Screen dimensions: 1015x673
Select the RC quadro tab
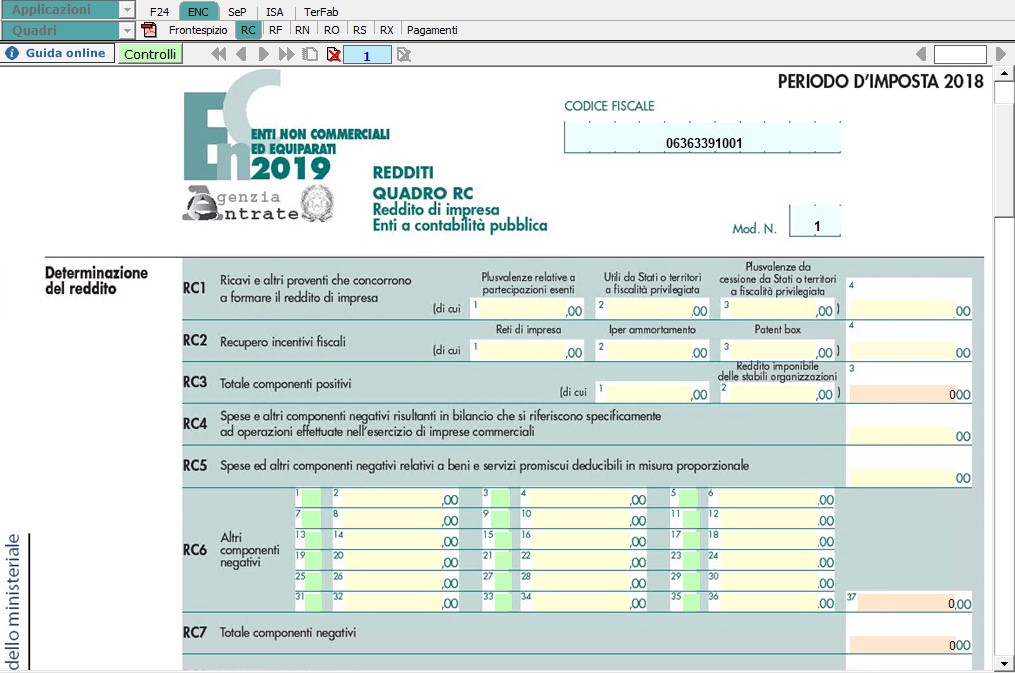pyautogui.click(x=249, y=30)
